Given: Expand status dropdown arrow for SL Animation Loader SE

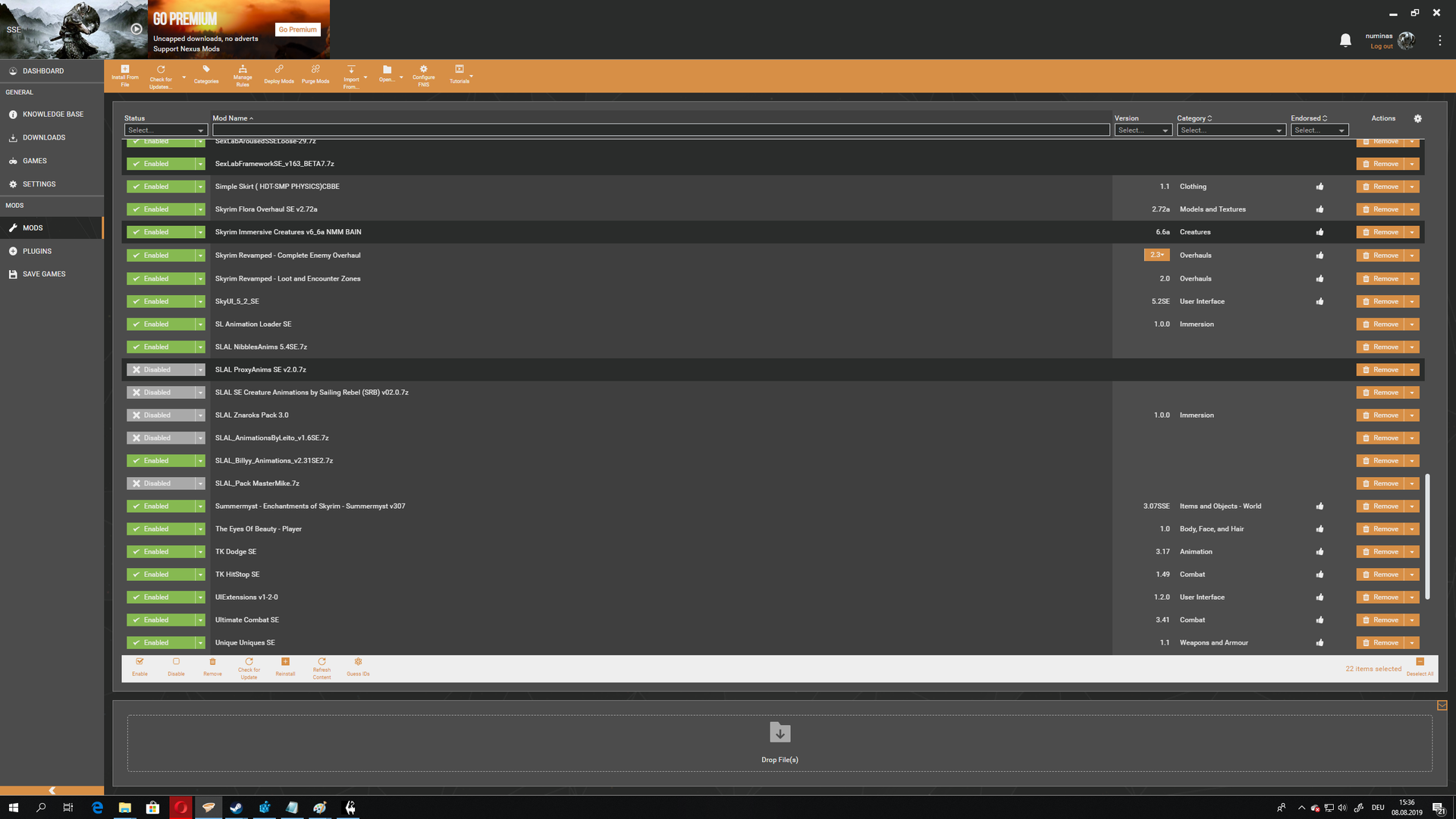Looking at the screenshot, I should 200,324.
